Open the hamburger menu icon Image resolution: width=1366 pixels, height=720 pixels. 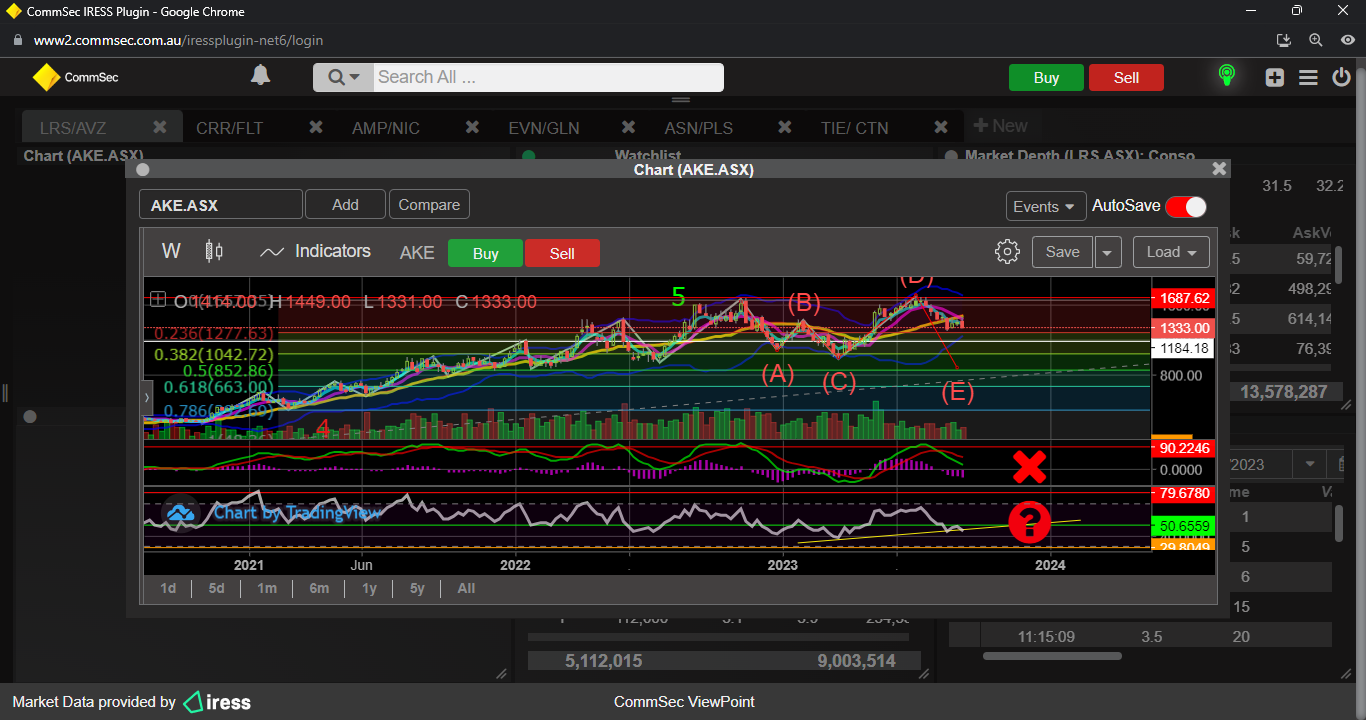1308,78
